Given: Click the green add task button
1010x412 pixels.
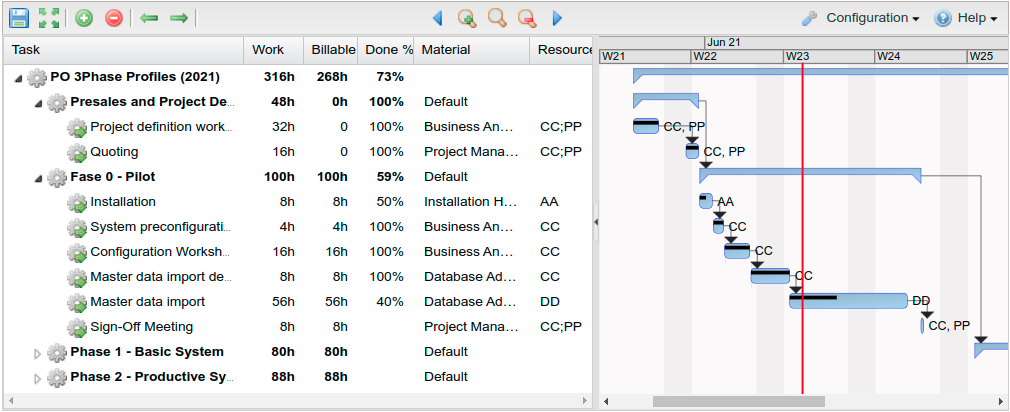Looking at the screenshot, I should [x=84, y=18].
